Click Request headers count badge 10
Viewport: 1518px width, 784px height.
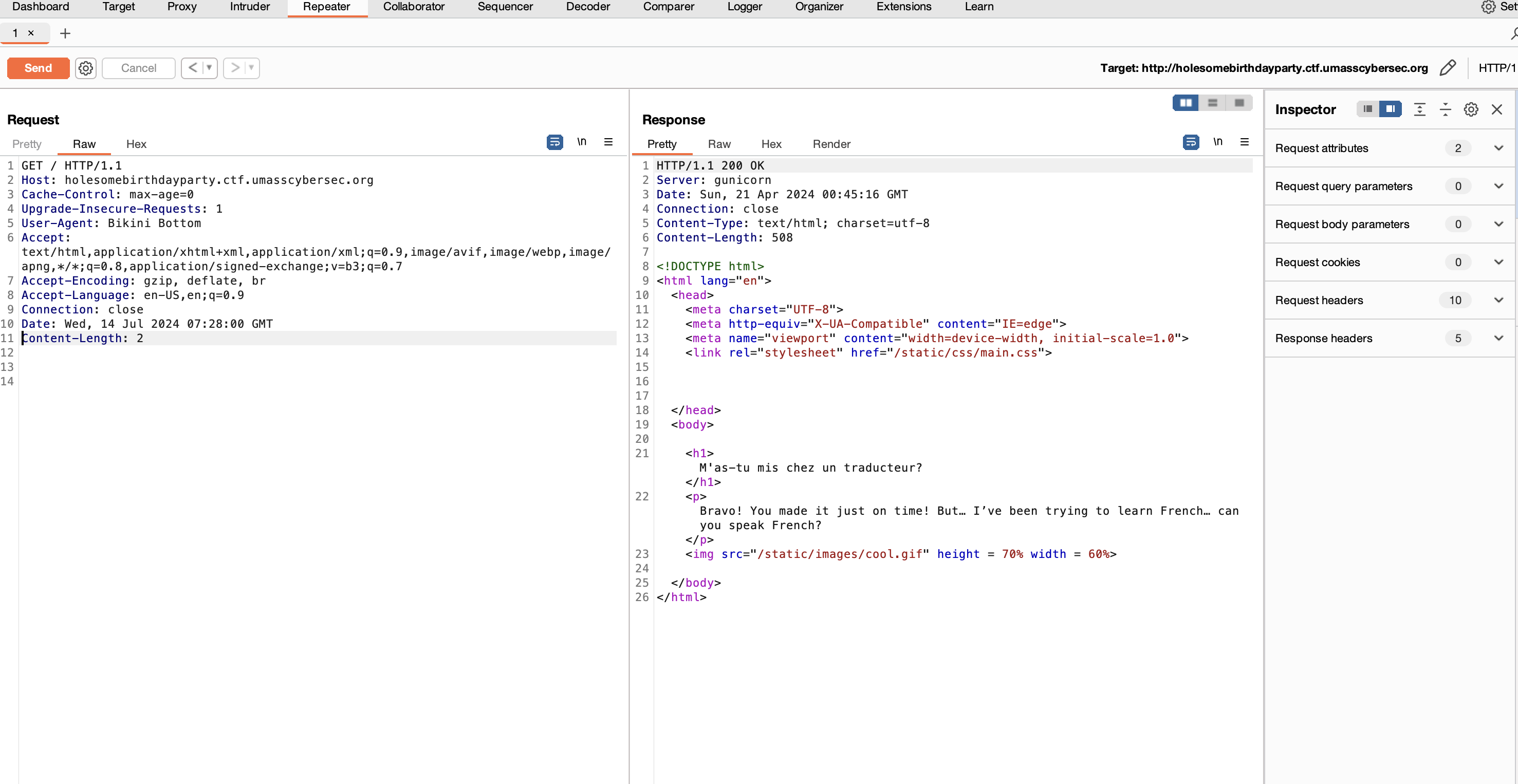tap(1455, 300)
